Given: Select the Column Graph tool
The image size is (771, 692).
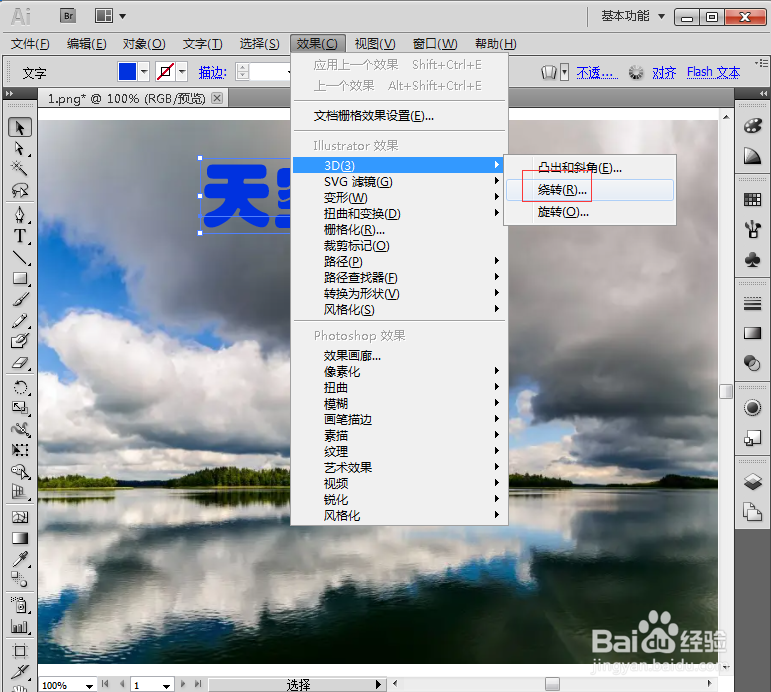Looking at the screenshot, I should [x=20, y=627].
